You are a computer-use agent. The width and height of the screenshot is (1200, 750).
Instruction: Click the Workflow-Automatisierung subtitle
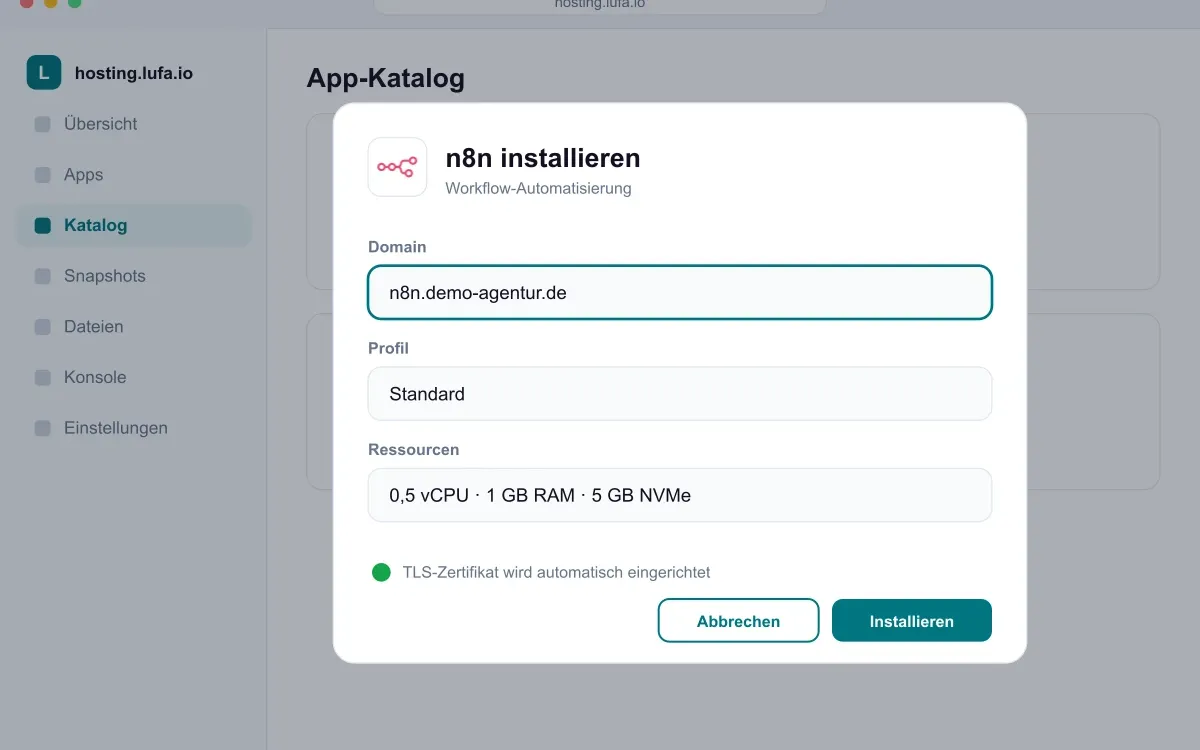(x=538, y=188)
